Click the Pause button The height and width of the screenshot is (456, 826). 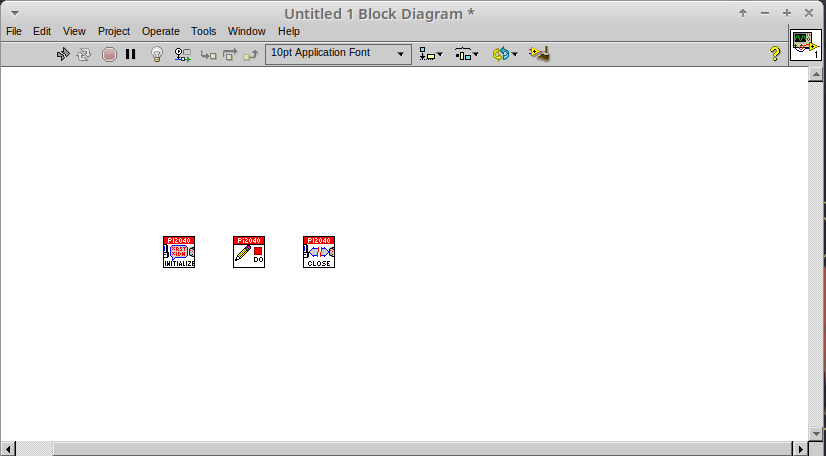(x=130, y=54)
